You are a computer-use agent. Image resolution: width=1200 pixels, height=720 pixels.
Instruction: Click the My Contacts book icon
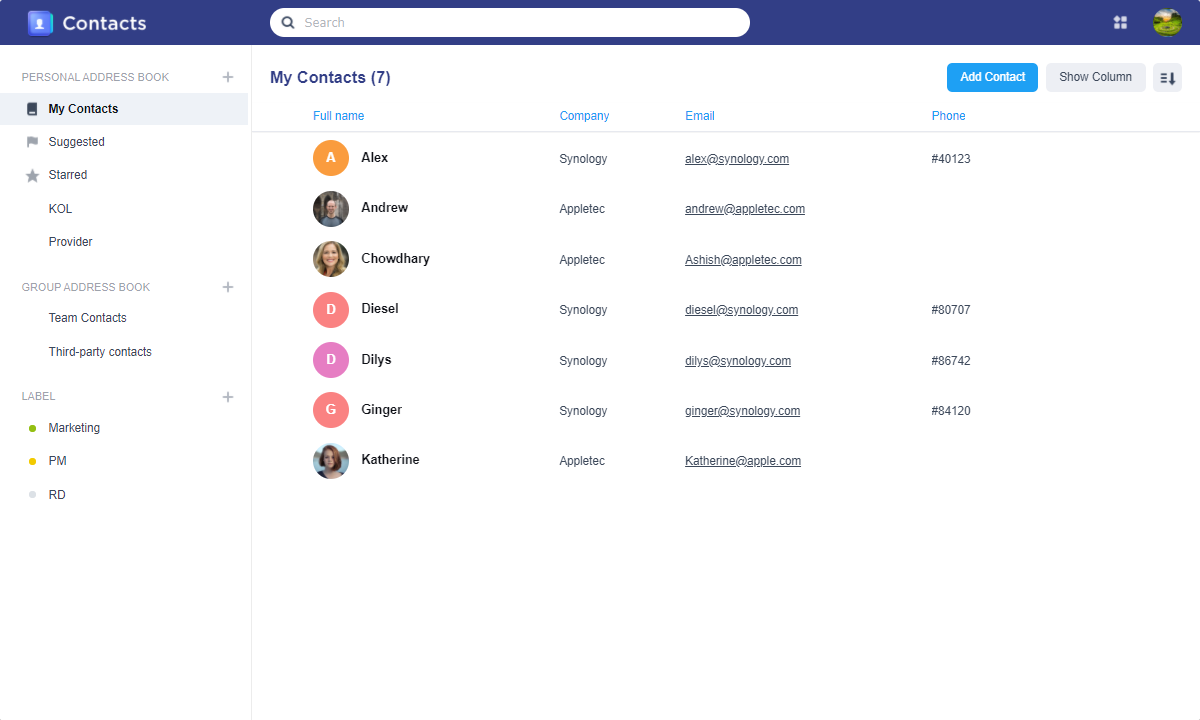31,108
